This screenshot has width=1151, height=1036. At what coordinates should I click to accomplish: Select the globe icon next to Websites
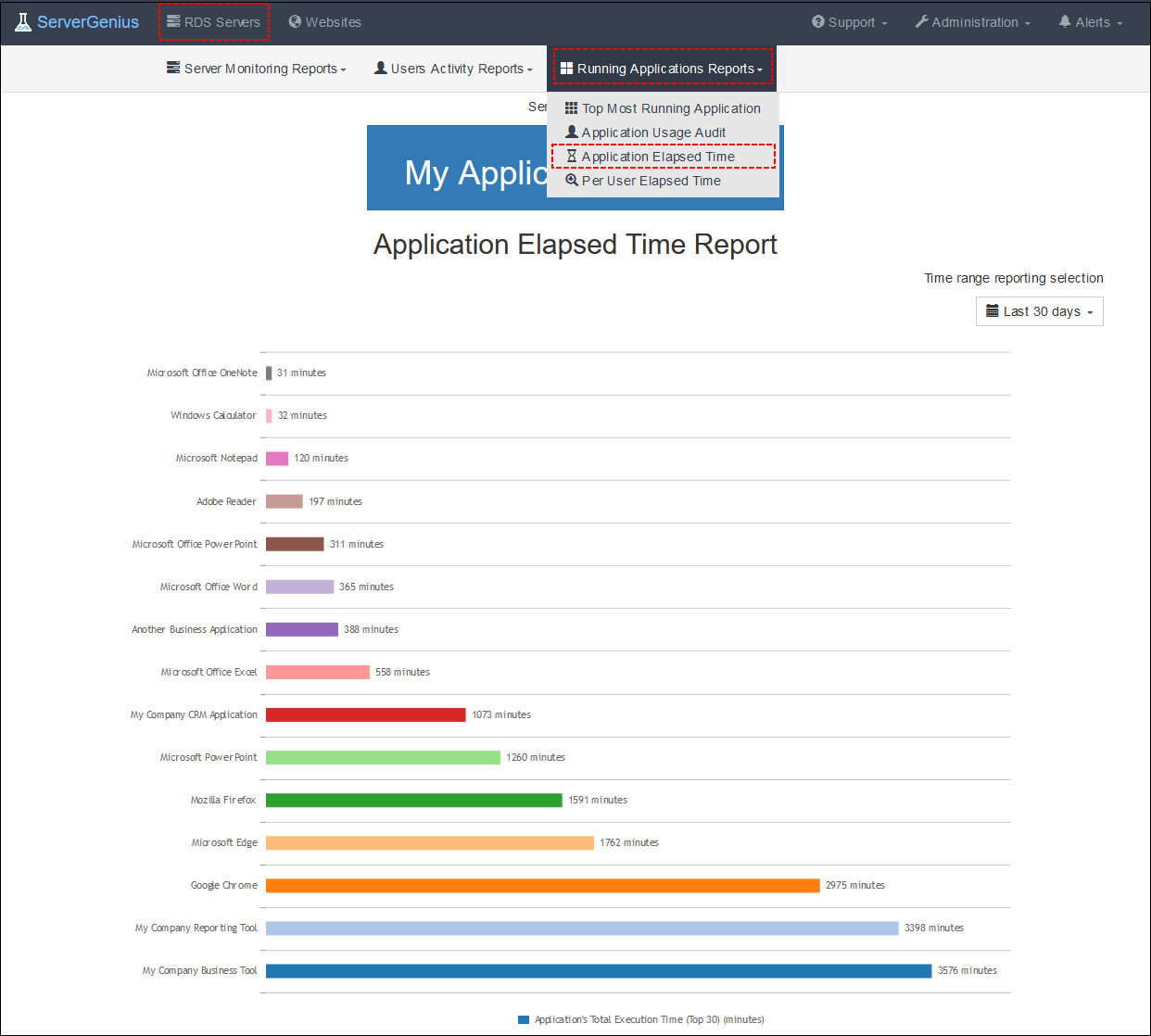pos(294,21)
